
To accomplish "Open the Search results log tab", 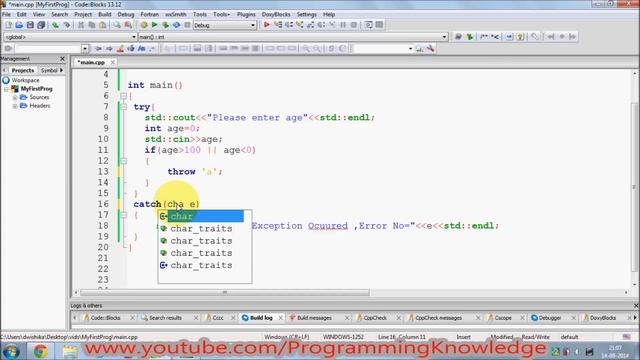I will pyautogui.click(x=165, y=318).
